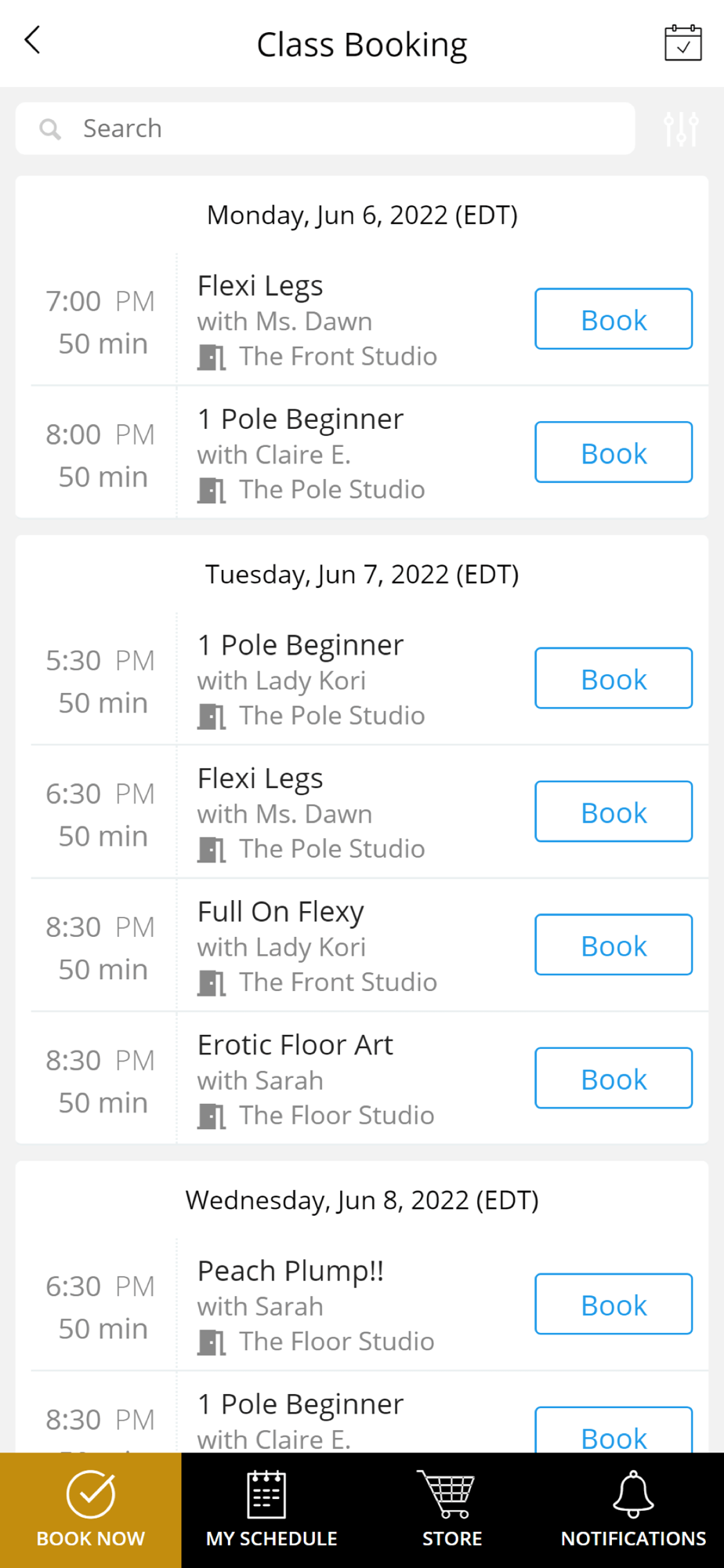
Task: Open the calendar icon in header
Action: click(x=682, y=42)
